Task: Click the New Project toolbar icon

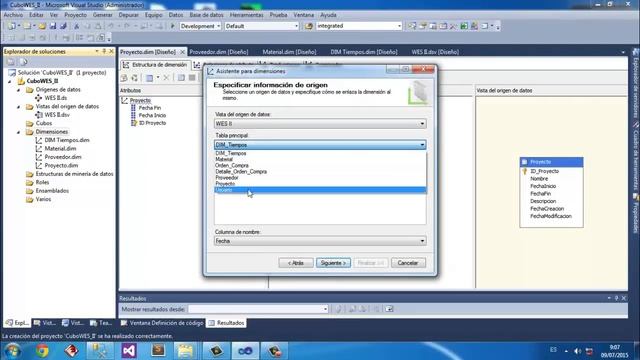Action: 11,26
